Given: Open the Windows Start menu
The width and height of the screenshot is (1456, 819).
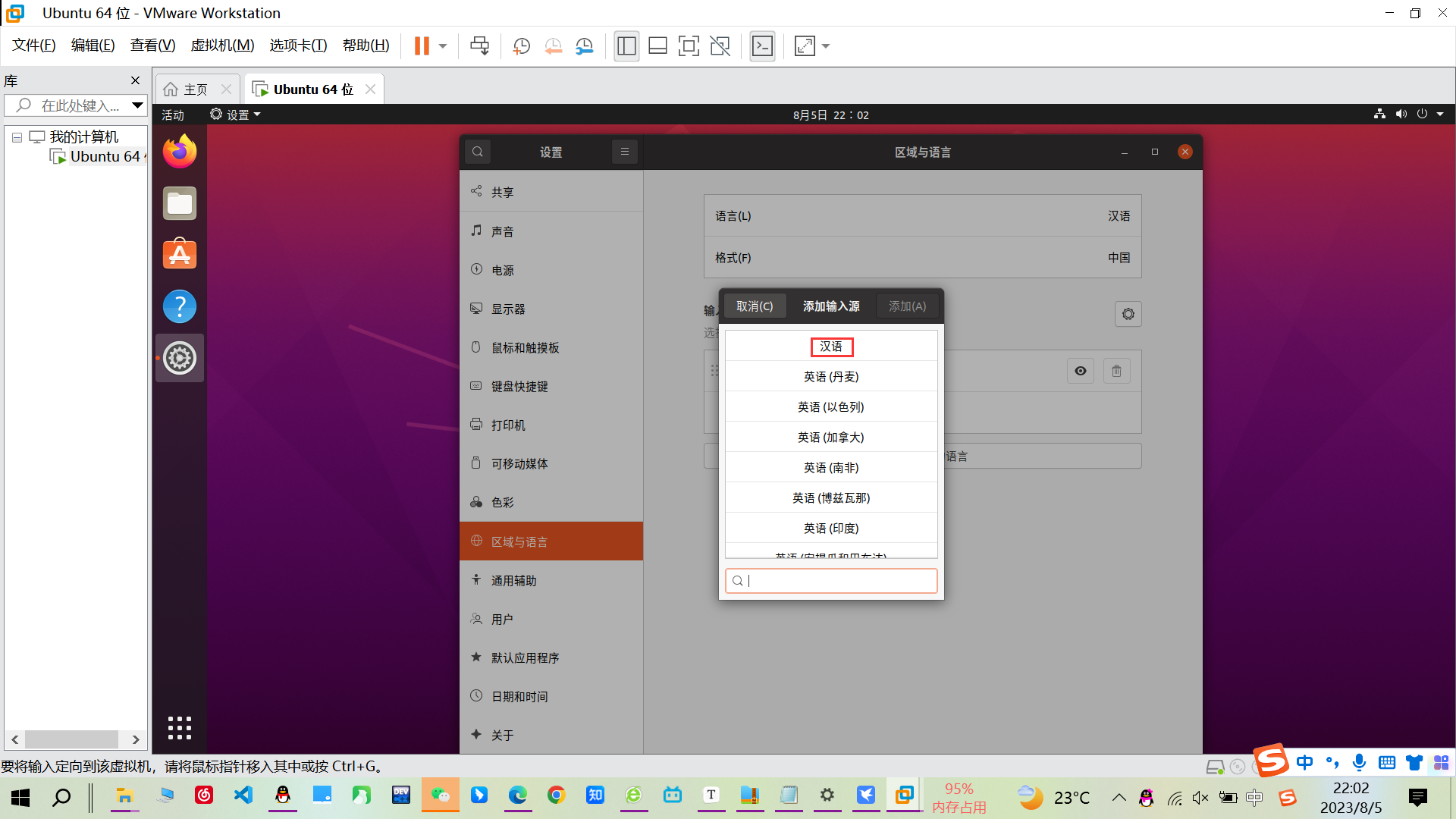Looking at the screenshot, I should (x=20, y=797).
